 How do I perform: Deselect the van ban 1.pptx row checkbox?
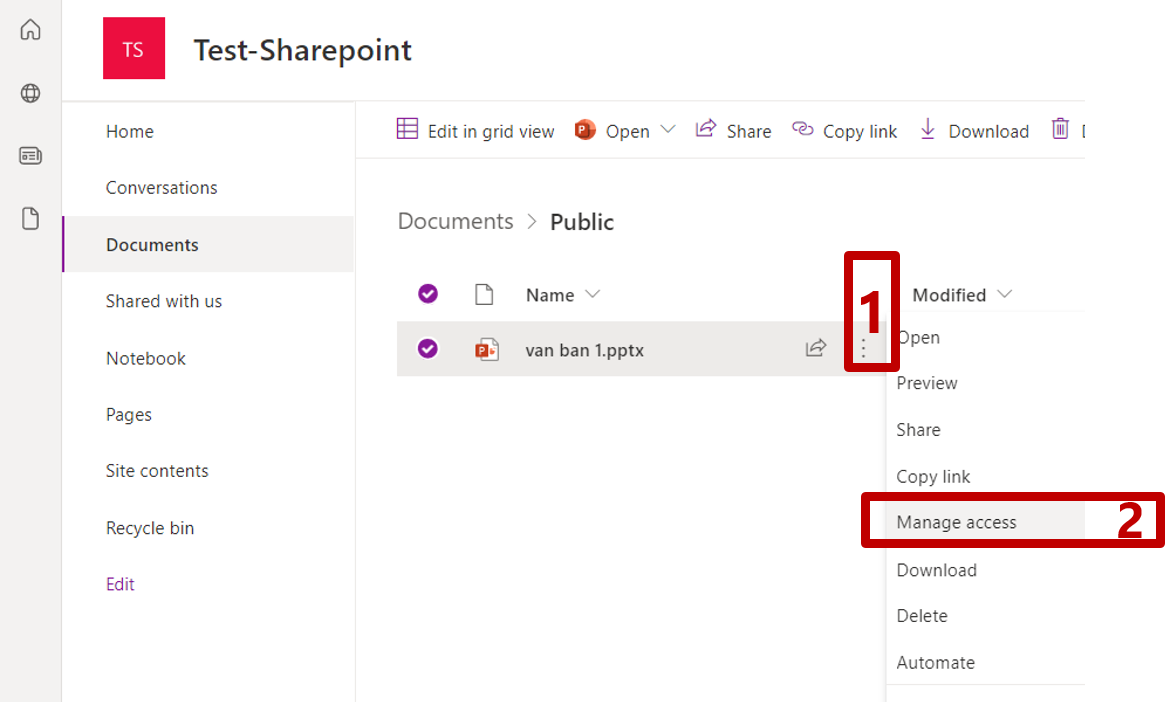(x=428, y=349)
